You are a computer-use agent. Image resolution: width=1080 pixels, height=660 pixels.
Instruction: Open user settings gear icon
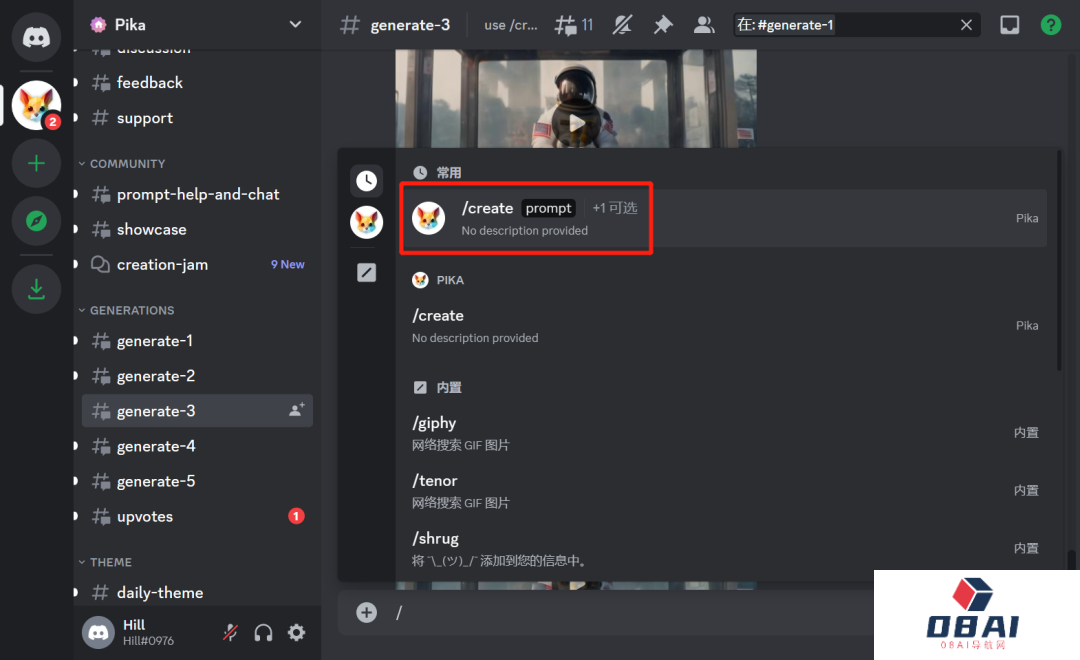tap(297, 632)
